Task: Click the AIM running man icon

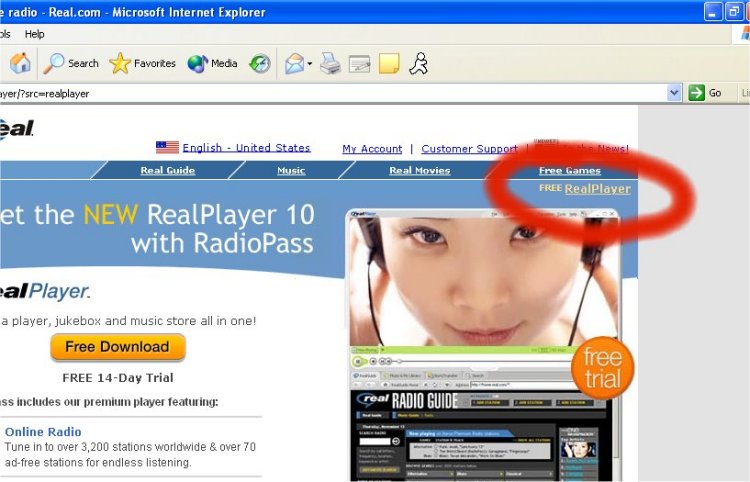Action: [x=419, y=63]
